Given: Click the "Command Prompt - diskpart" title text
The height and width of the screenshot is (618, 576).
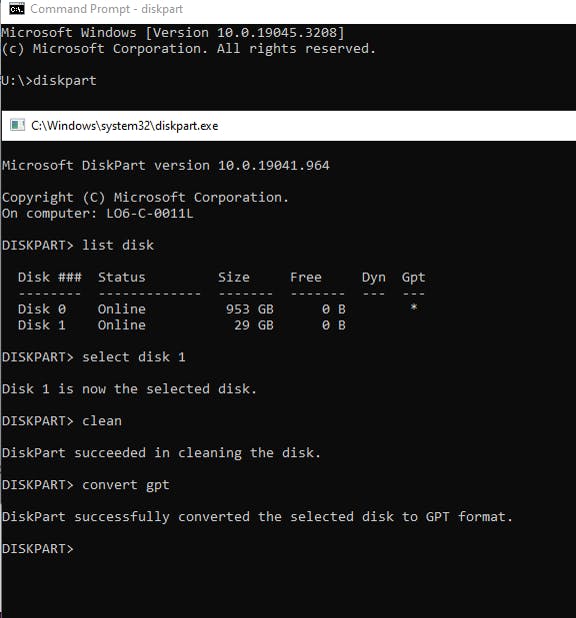Looking at the screenshot, I should point(106,9).
